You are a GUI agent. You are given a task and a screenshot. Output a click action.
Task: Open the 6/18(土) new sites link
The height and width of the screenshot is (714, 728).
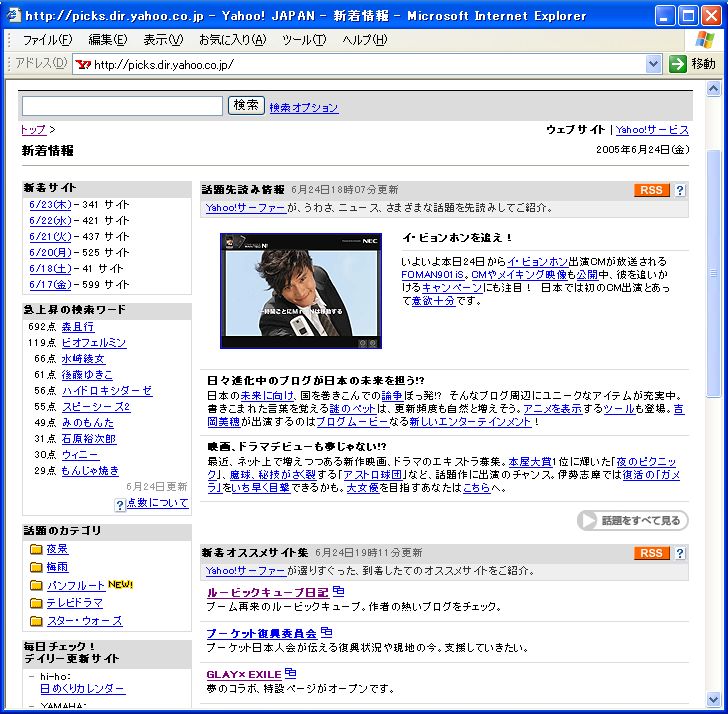(x=50, y=269)
